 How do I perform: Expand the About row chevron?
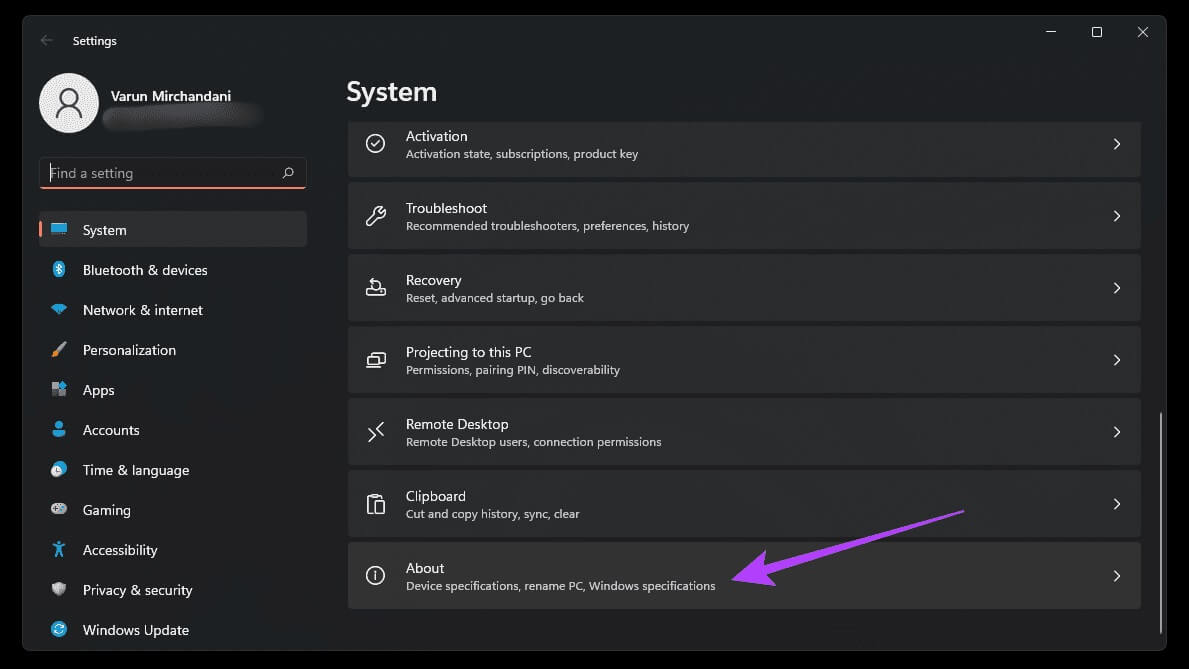1117,576
